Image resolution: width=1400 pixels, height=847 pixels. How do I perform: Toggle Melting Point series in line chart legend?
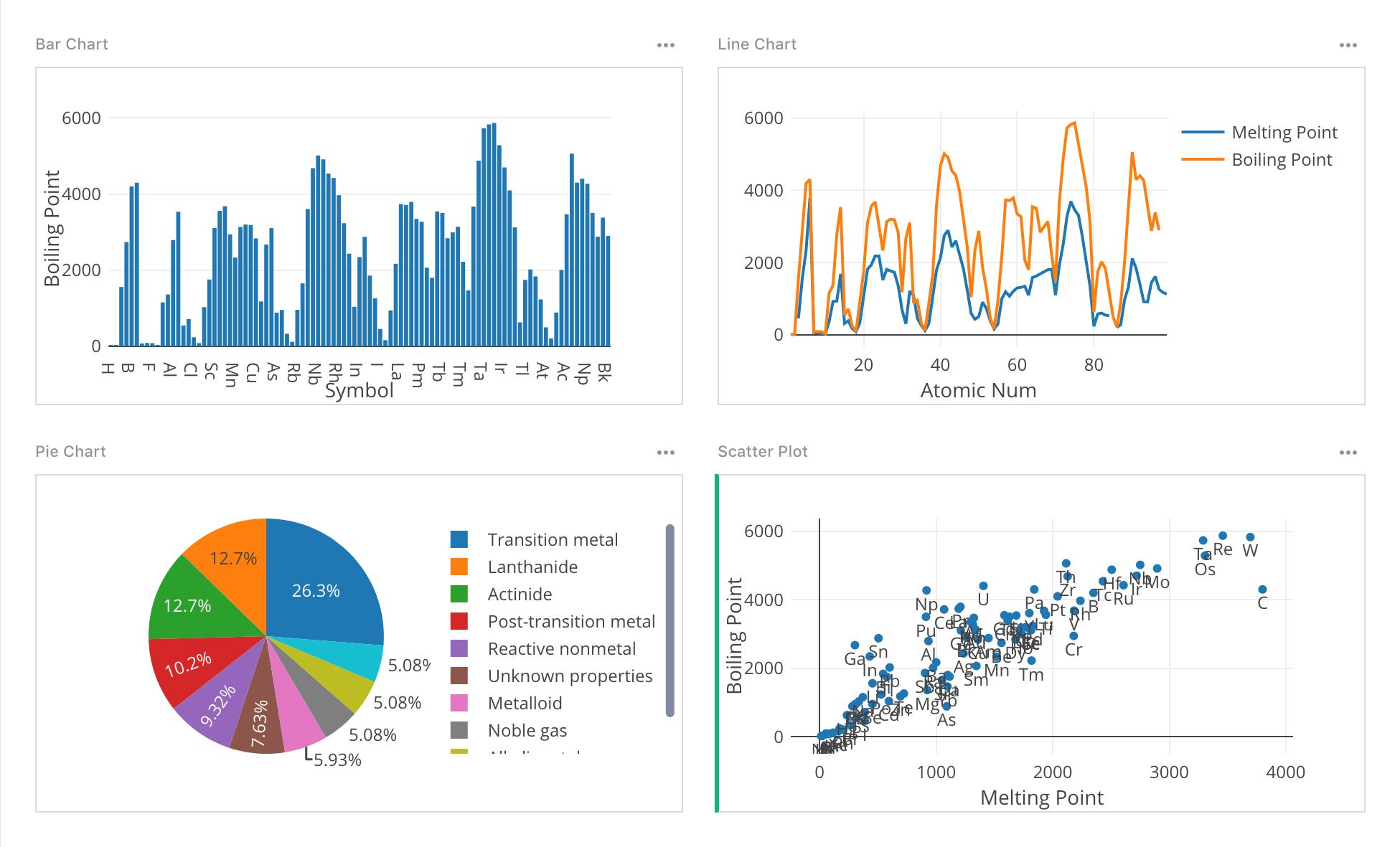point(1259,133)
